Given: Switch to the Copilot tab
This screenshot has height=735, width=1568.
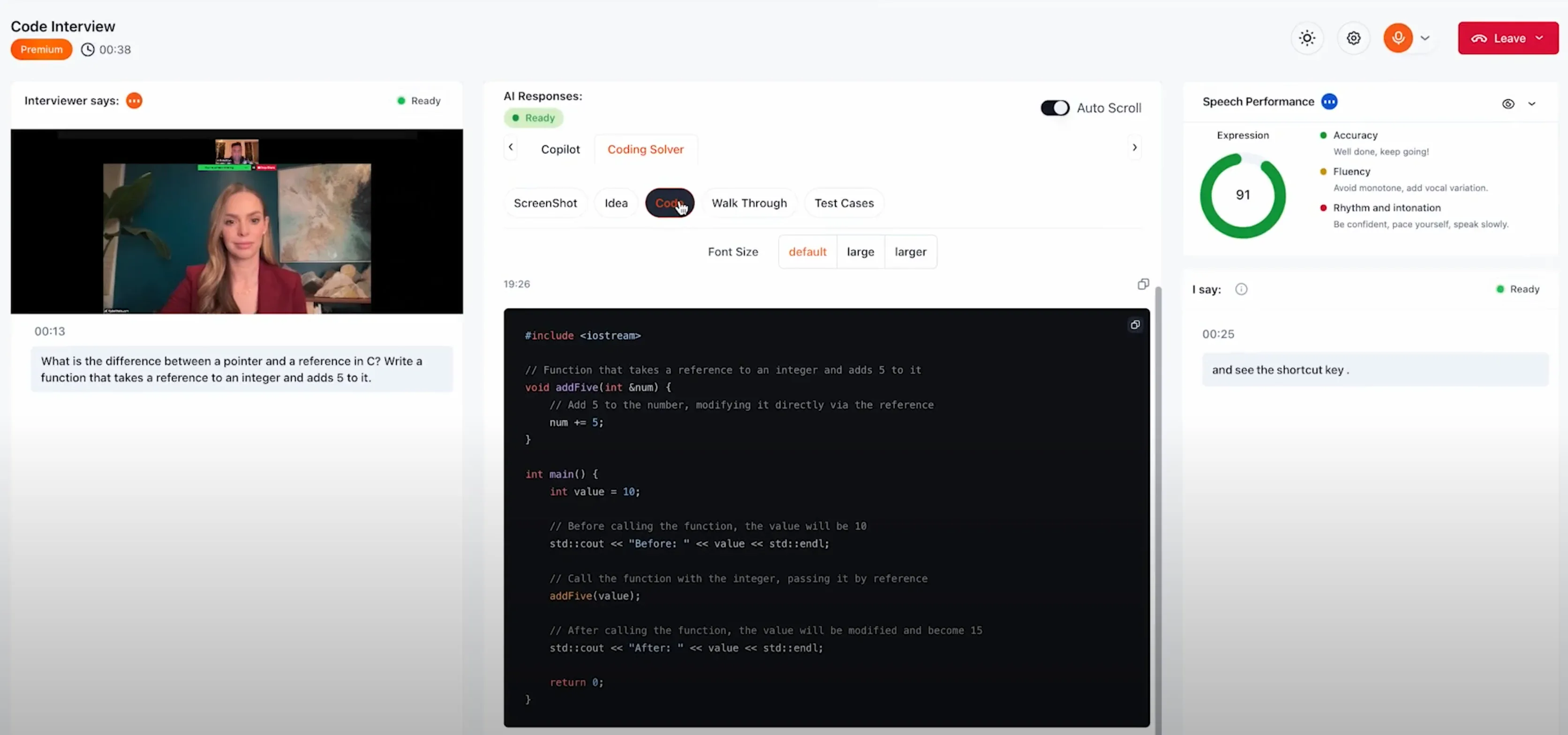Looking at the screenshot, I should click(x=560, y=149).
